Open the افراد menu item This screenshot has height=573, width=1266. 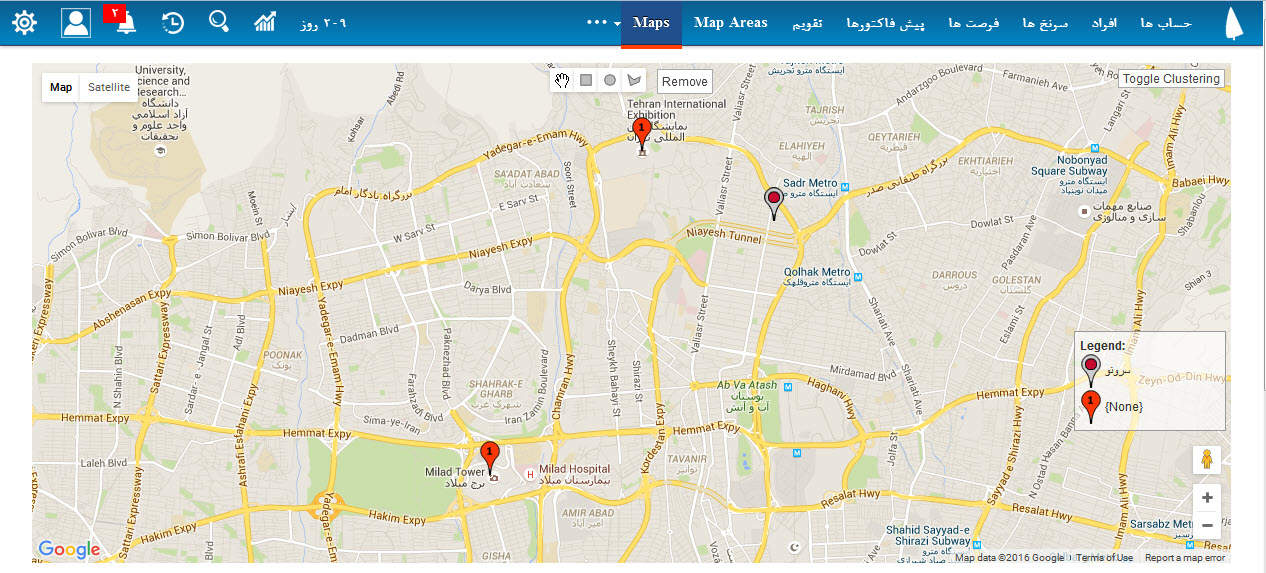click(x=1105, y=23)
